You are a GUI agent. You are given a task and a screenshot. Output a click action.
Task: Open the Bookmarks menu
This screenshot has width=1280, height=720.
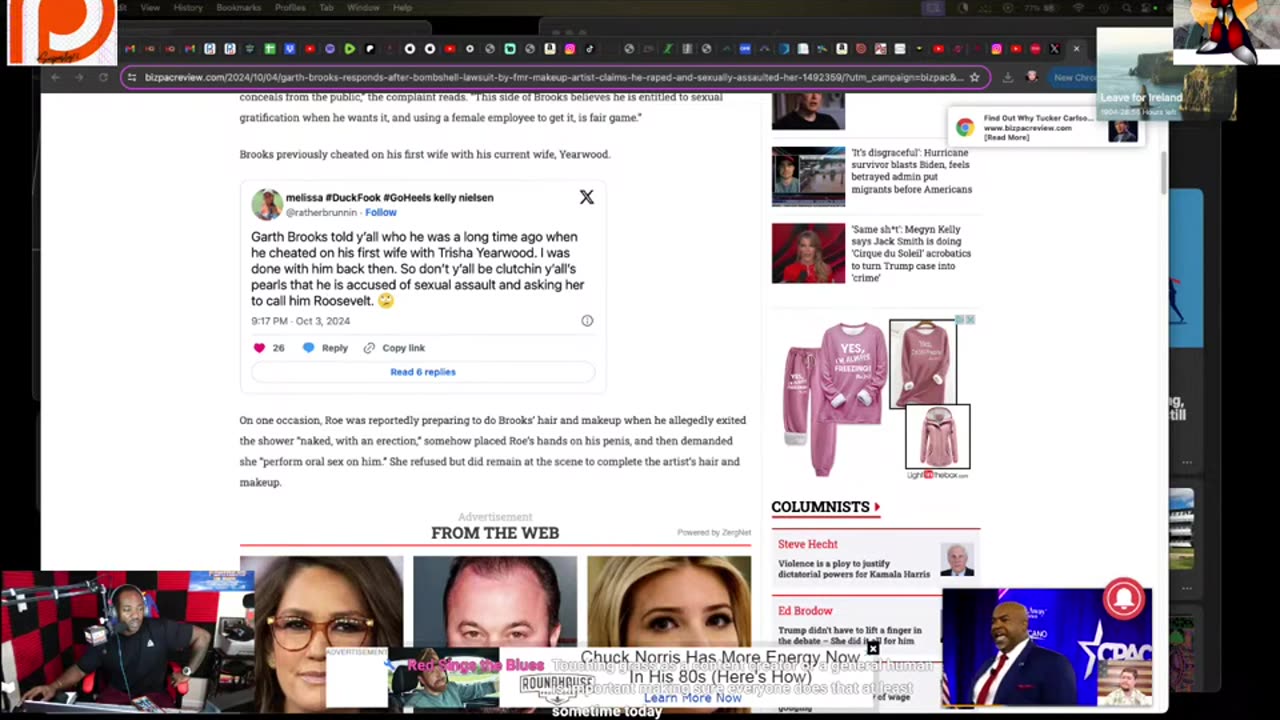coord(239,8)
